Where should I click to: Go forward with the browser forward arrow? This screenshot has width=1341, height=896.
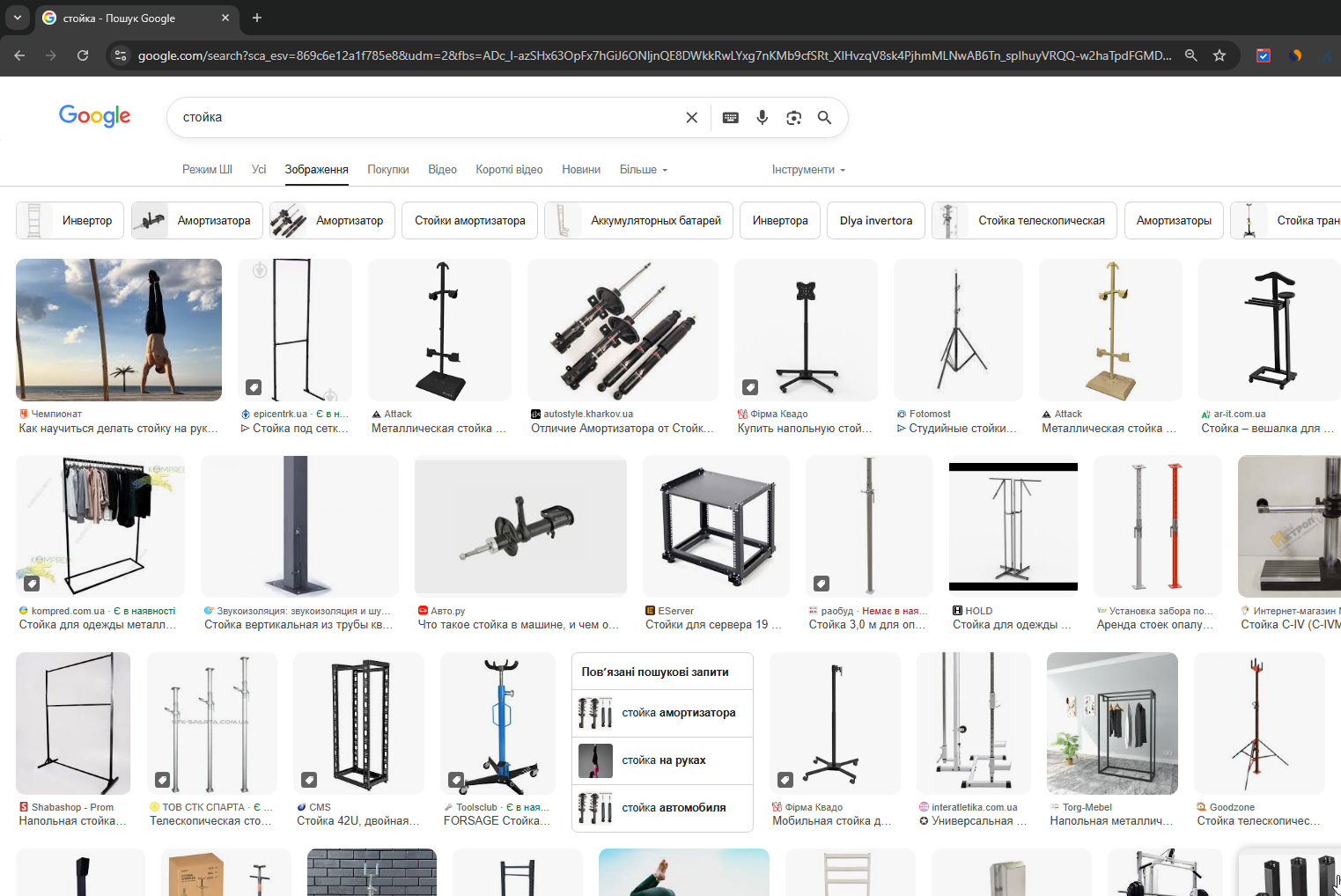coord(51,55)
